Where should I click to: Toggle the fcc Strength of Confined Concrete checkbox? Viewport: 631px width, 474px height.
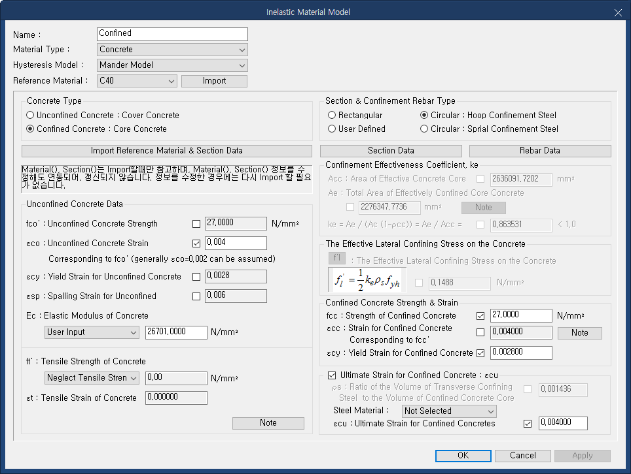(480, 316)
